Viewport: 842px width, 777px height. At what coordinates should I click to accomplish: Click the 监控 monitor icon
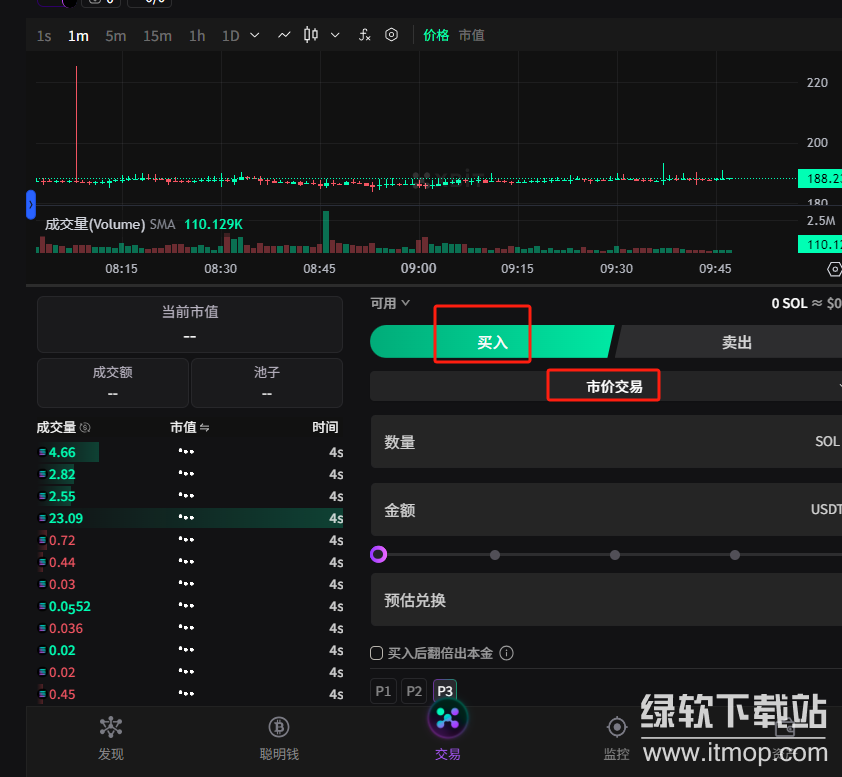(x=617, y=727)
